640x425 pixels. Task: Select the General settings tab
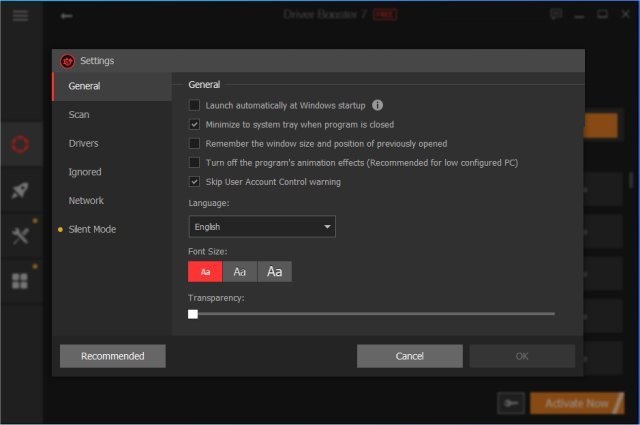tap(112, 86)
